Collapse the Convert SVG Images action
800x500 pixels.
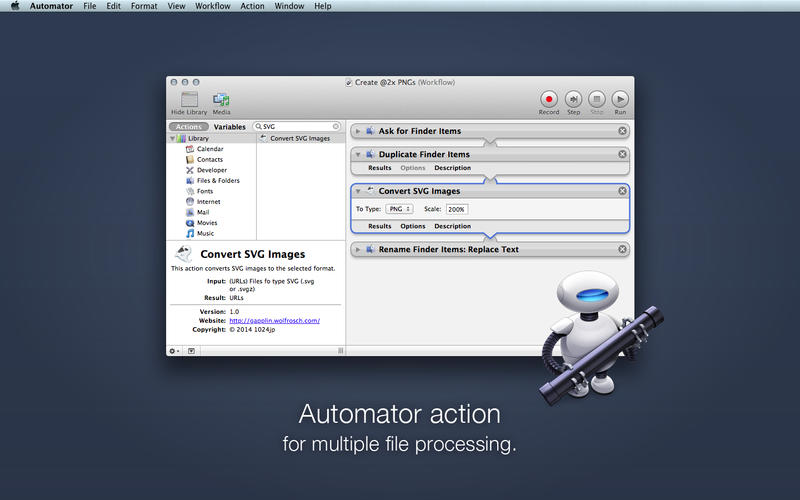pos(358,191)
